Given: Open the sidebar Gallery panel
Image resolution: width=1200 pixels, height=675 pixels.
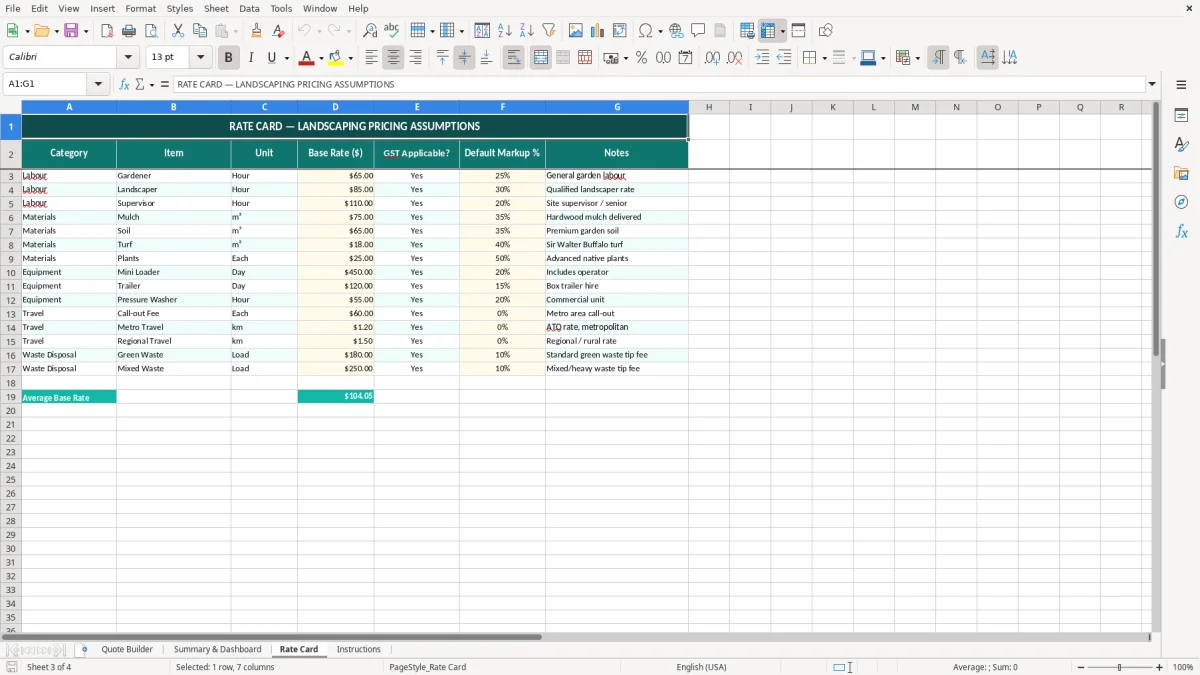Looking at the screenshot, I should tap(1181, 173).
